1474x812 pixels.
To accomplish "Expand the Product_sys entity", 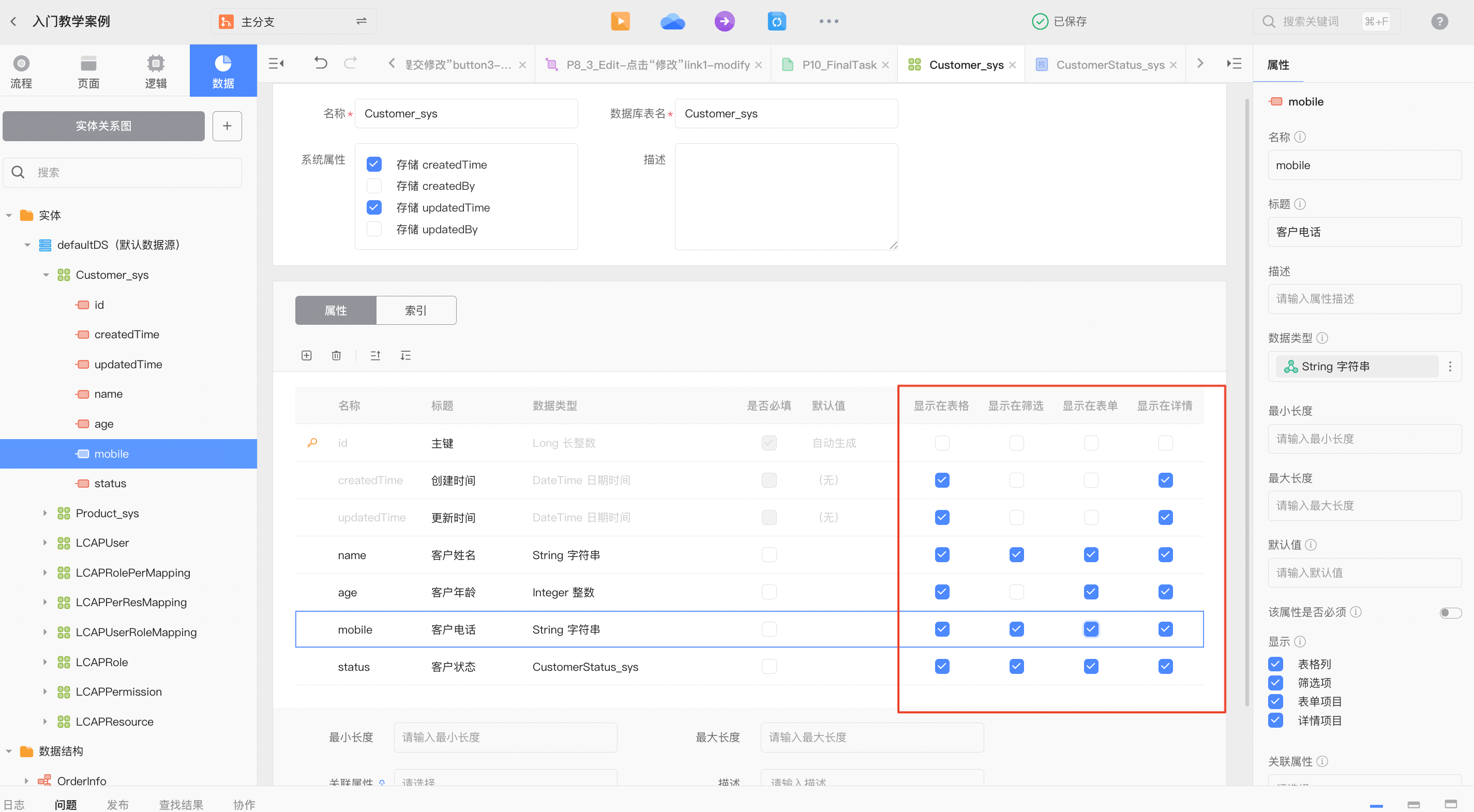I will click(44, 513).
